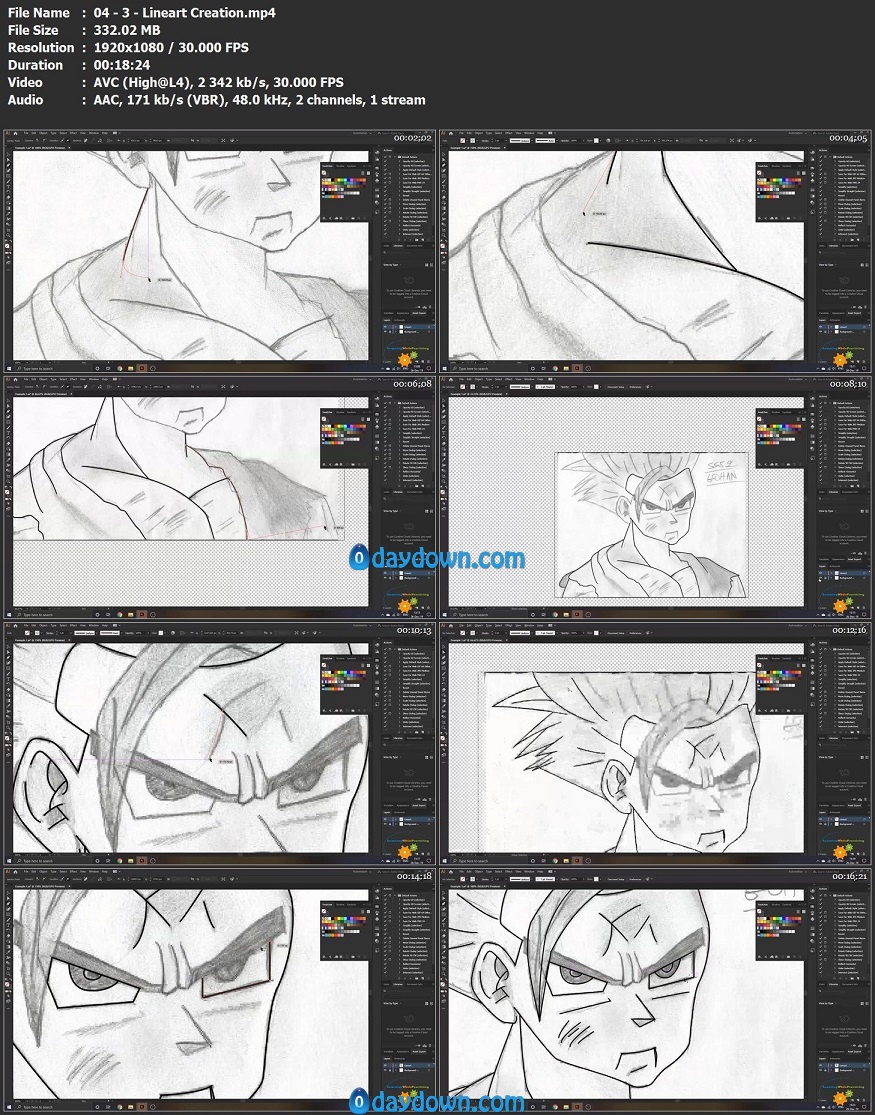The image size is (875, 1115).
Task: Choose the Type tool in 00:02:02 frame
Action: 8,186
